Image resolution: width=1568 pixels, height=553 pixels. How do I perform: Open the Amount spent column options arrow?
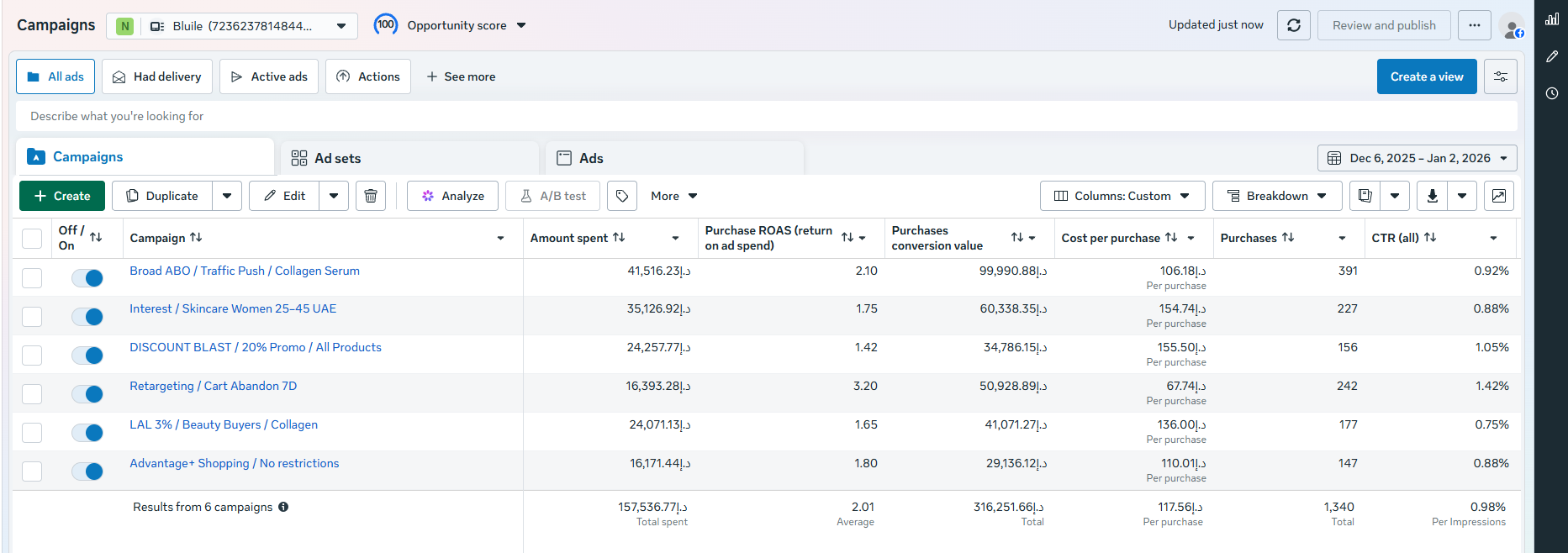point(675,238)
